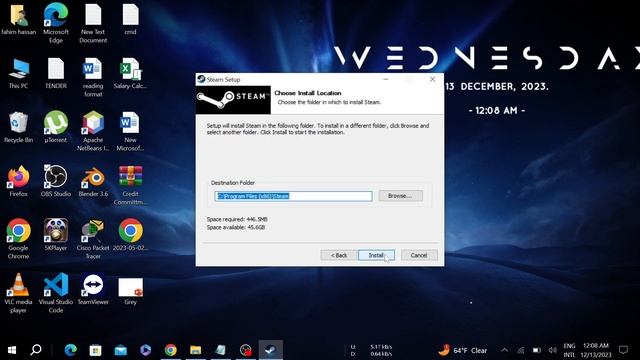Select the 2023-05-02 Chrome file icon
Viewport: 640px width, 360px height.
click(130, 235)
